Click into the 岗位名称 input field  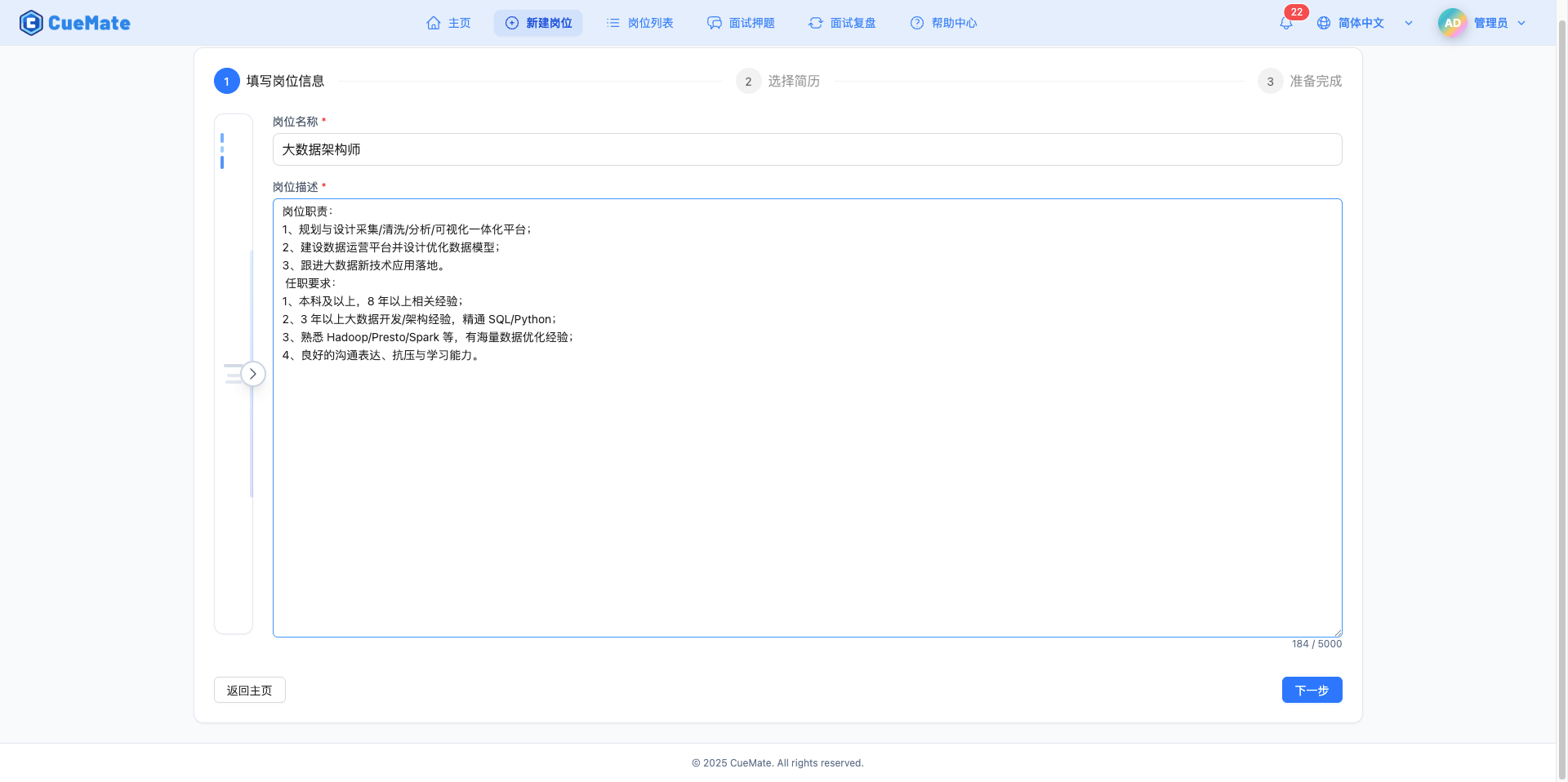click(807, 149)
